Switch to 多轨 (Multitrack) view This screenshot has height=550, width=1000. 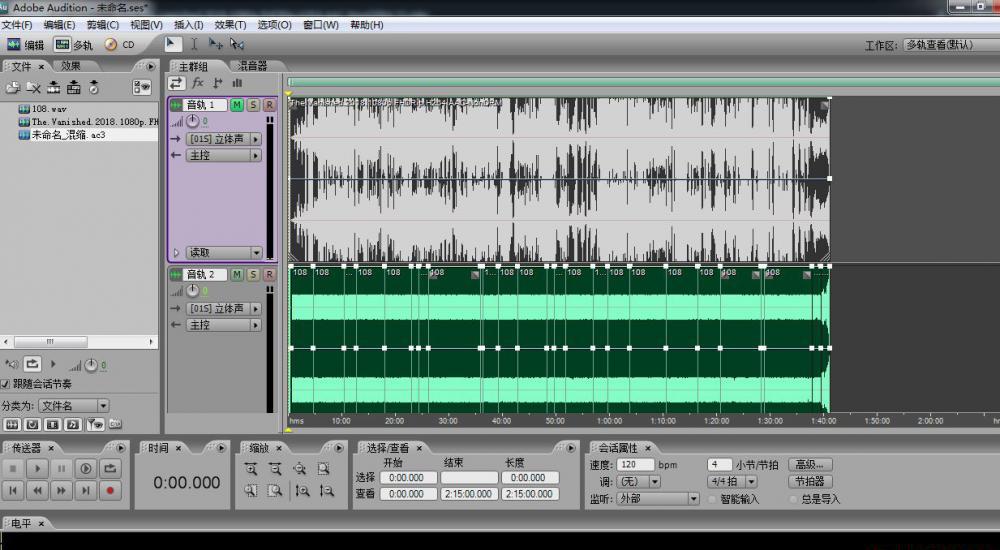click(73, 45)
